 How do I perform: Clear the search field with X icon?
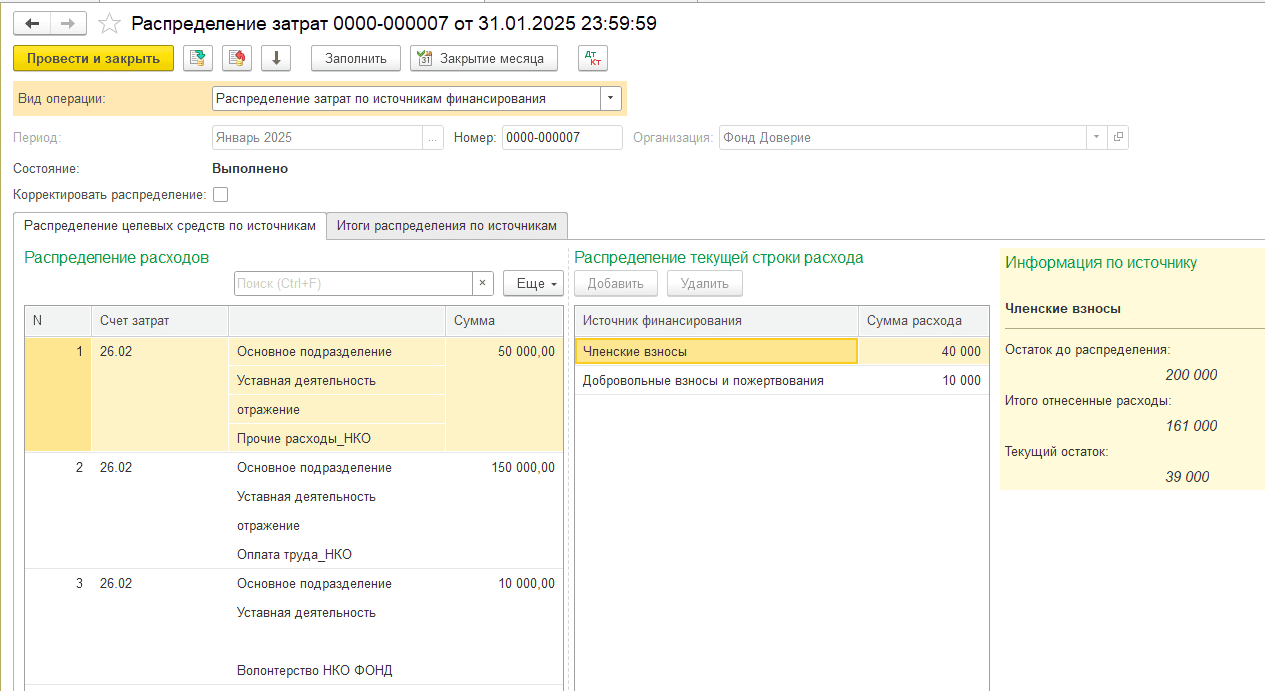483,283
